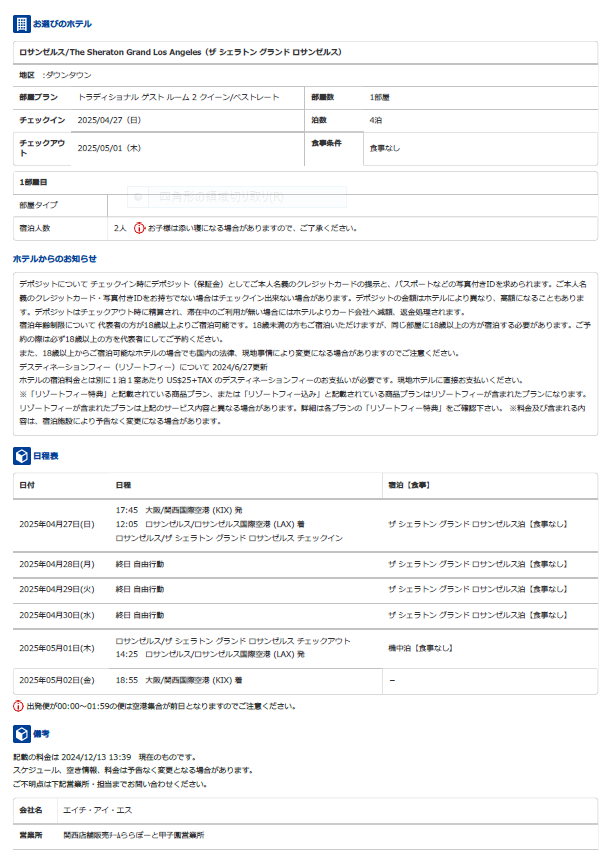
Task: Select the ホテルからのお知らせ heading
Action: [55, 259]
